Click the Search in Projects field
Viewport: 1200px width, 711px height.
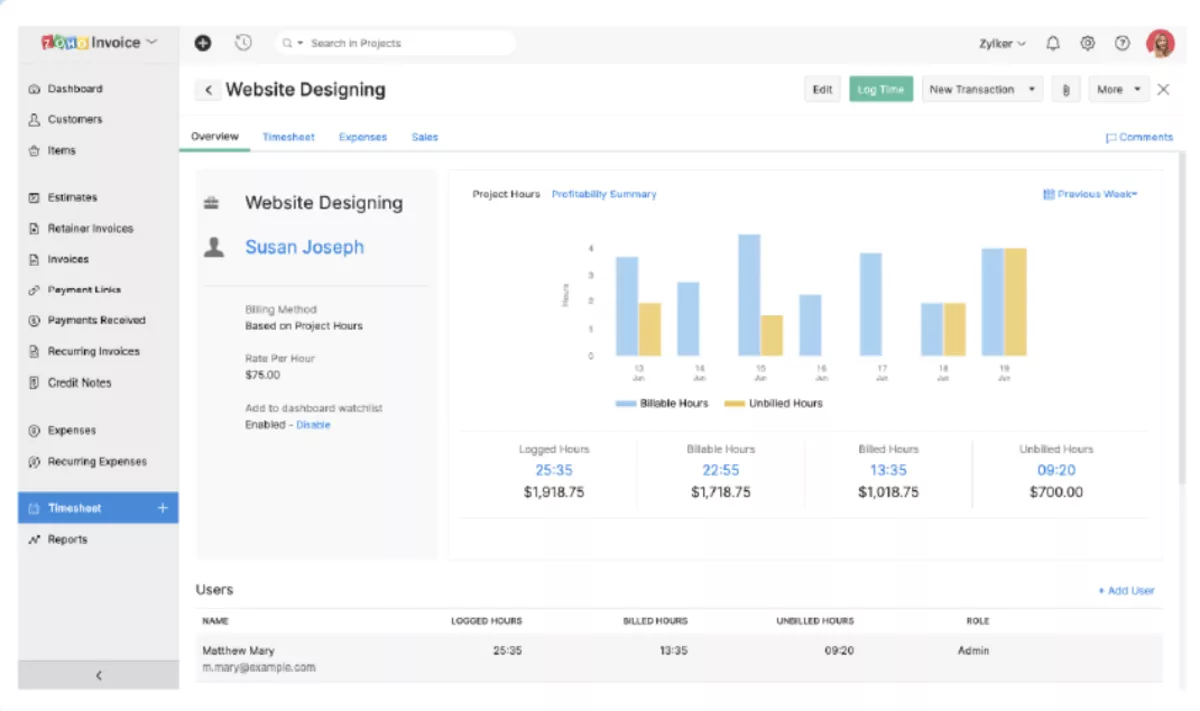point(400,44)
